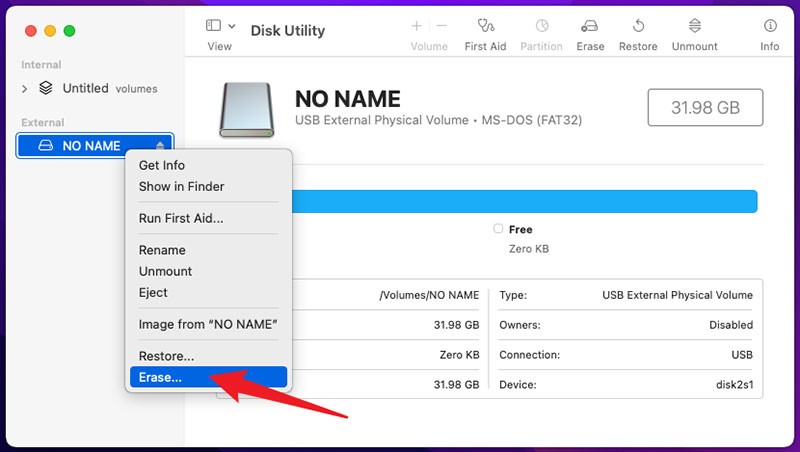Click the layered-volumes icon beside Untitled
The height and width of the screenshot is (452, 800).
(x=46, y=88)
